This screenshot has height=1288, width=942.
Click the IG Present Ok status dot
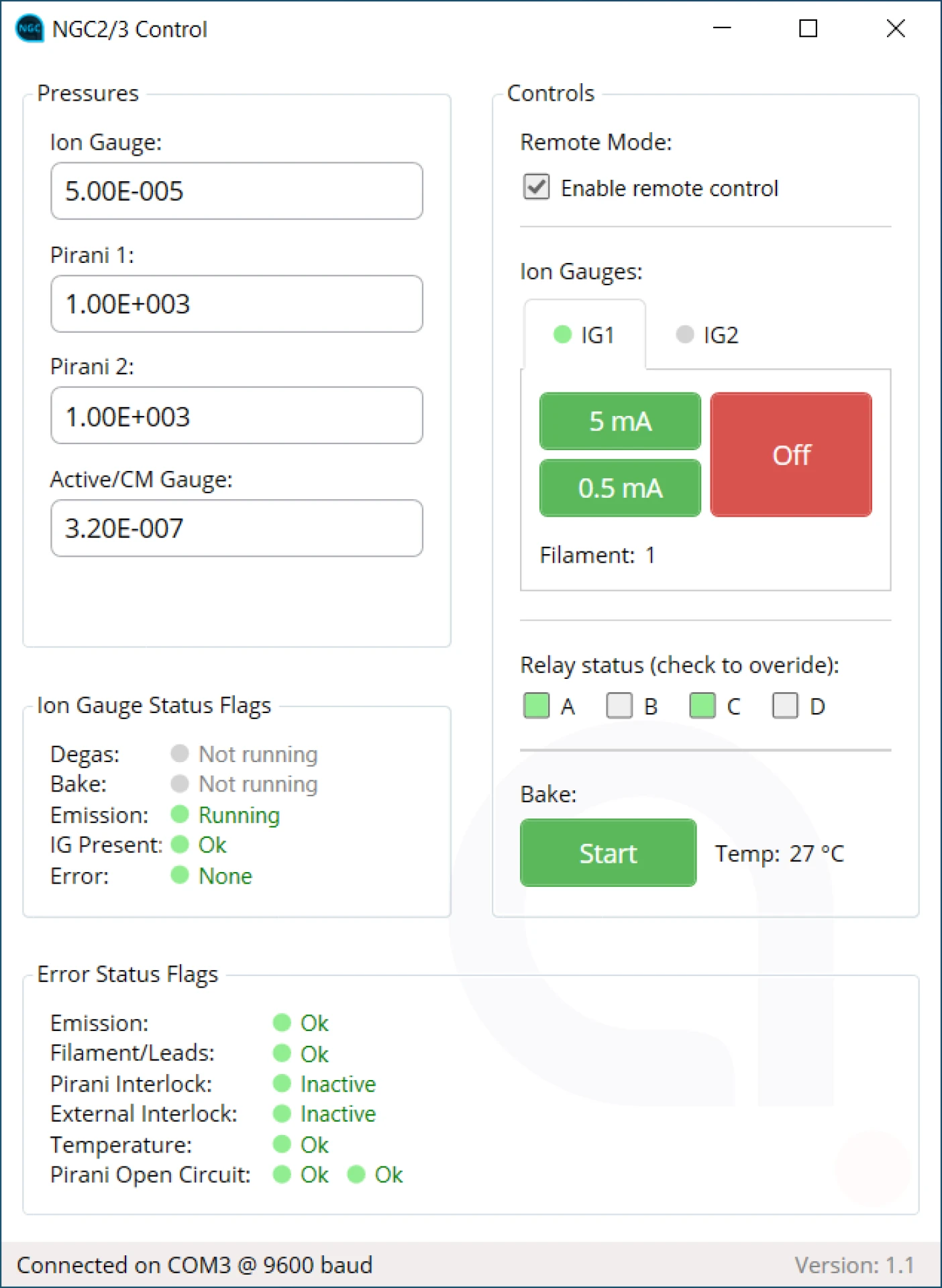pyautogui.click(x=179, y=845)
